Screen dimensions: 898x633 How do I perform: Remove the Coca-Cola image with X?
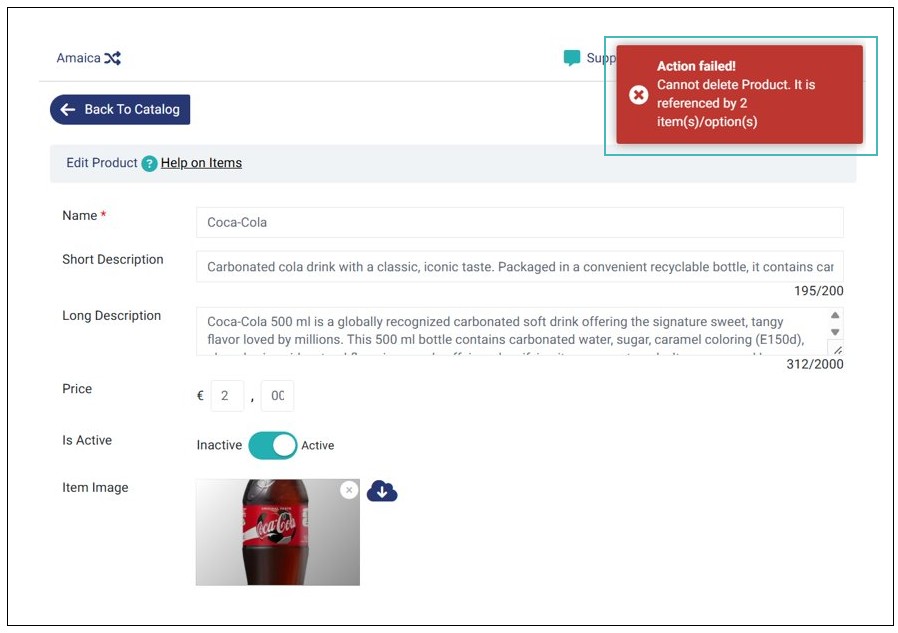coord(349,490)
